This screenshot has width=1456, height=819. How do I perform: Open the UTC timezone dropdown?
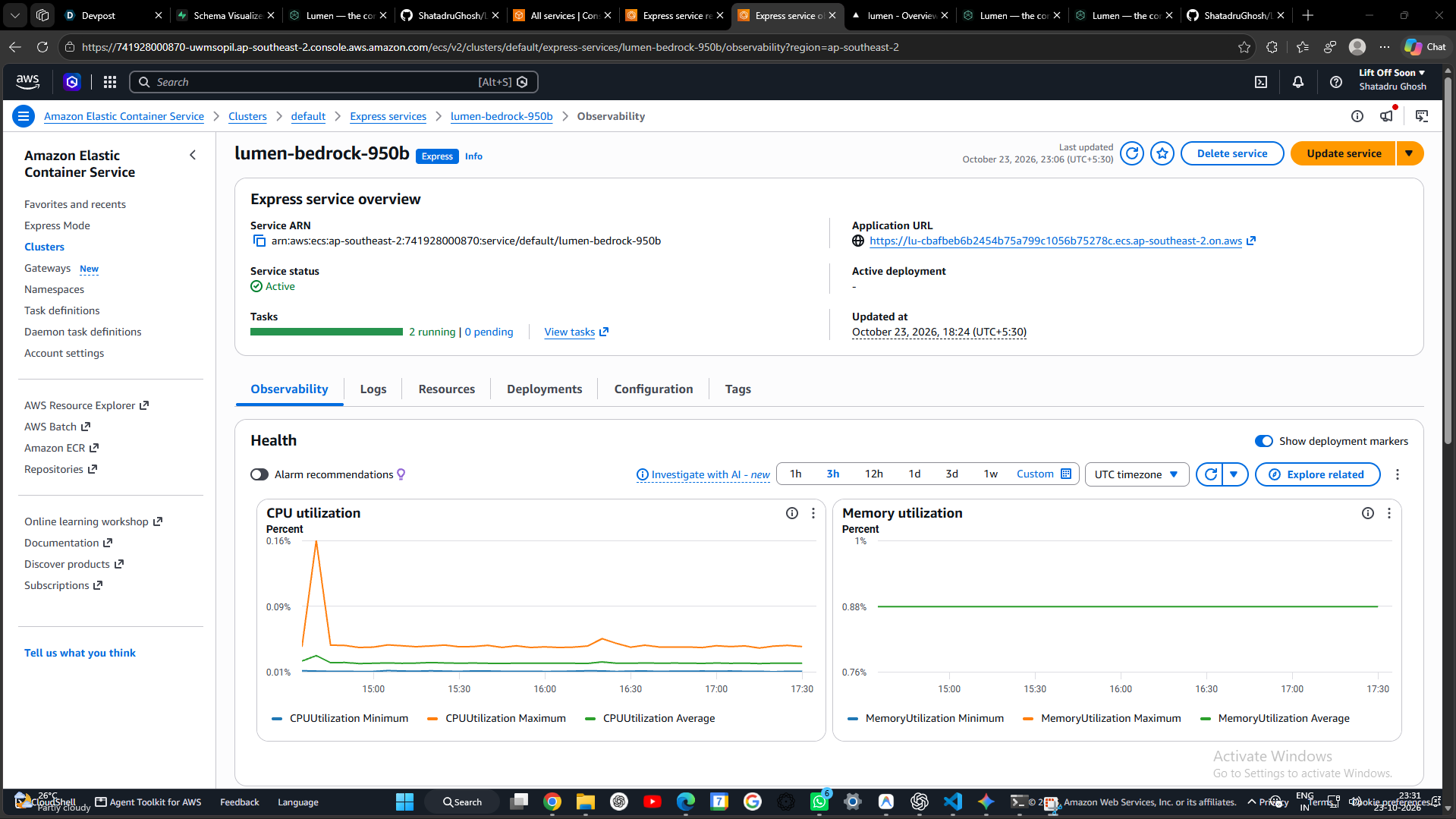[1137, 474]
